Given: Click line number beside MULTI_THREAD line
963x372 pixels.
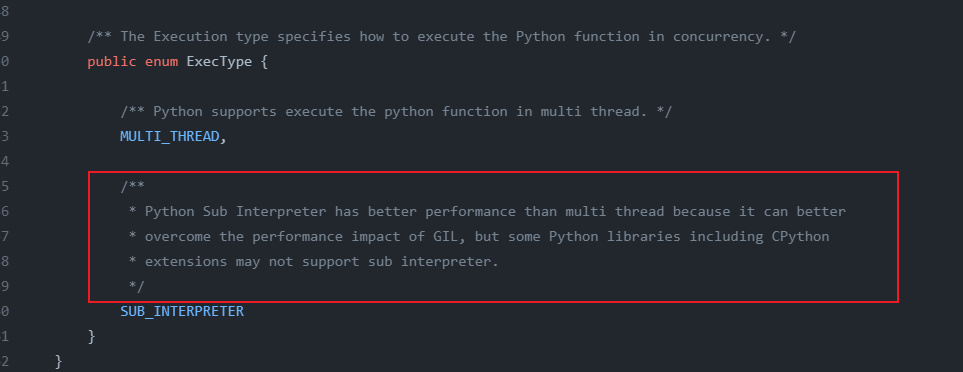Looking at the screenshot, I should [x=4, y=136].
